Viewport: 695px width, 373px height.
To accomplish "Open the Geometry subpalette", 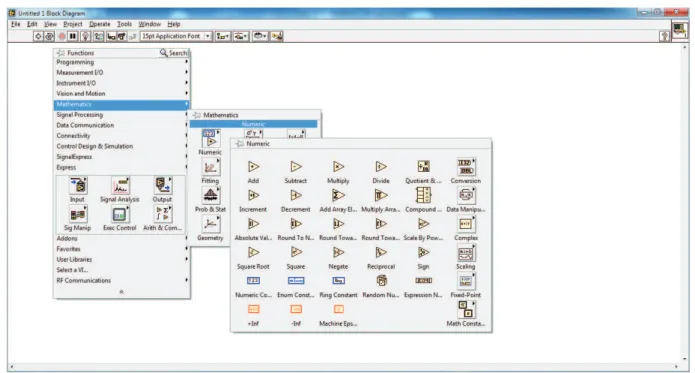I will click(x=210, y=224).
